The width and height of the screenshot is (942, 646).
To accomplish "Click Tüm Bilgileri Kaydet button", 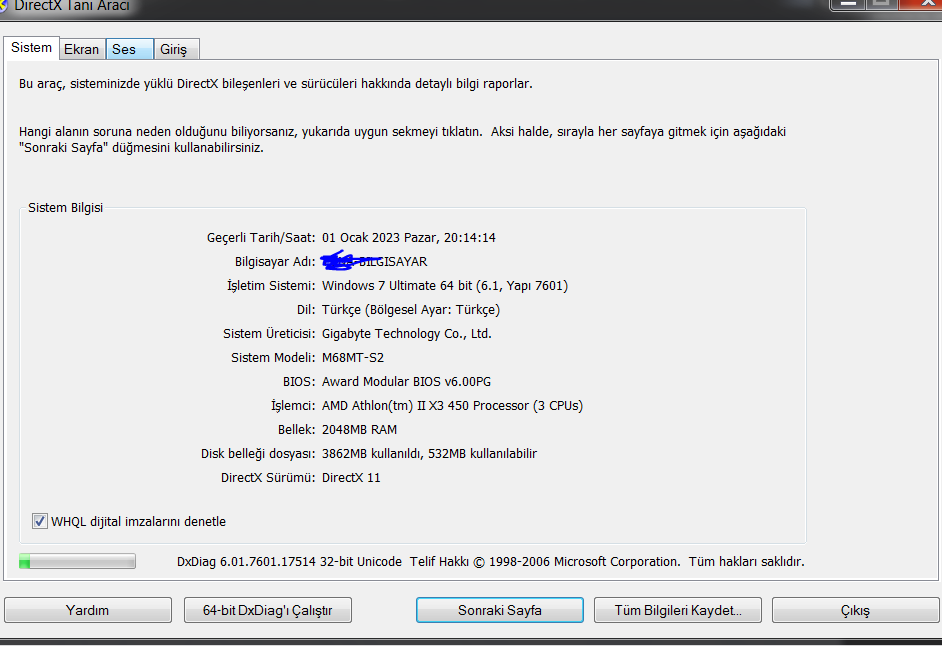I will tap(678, 610).
